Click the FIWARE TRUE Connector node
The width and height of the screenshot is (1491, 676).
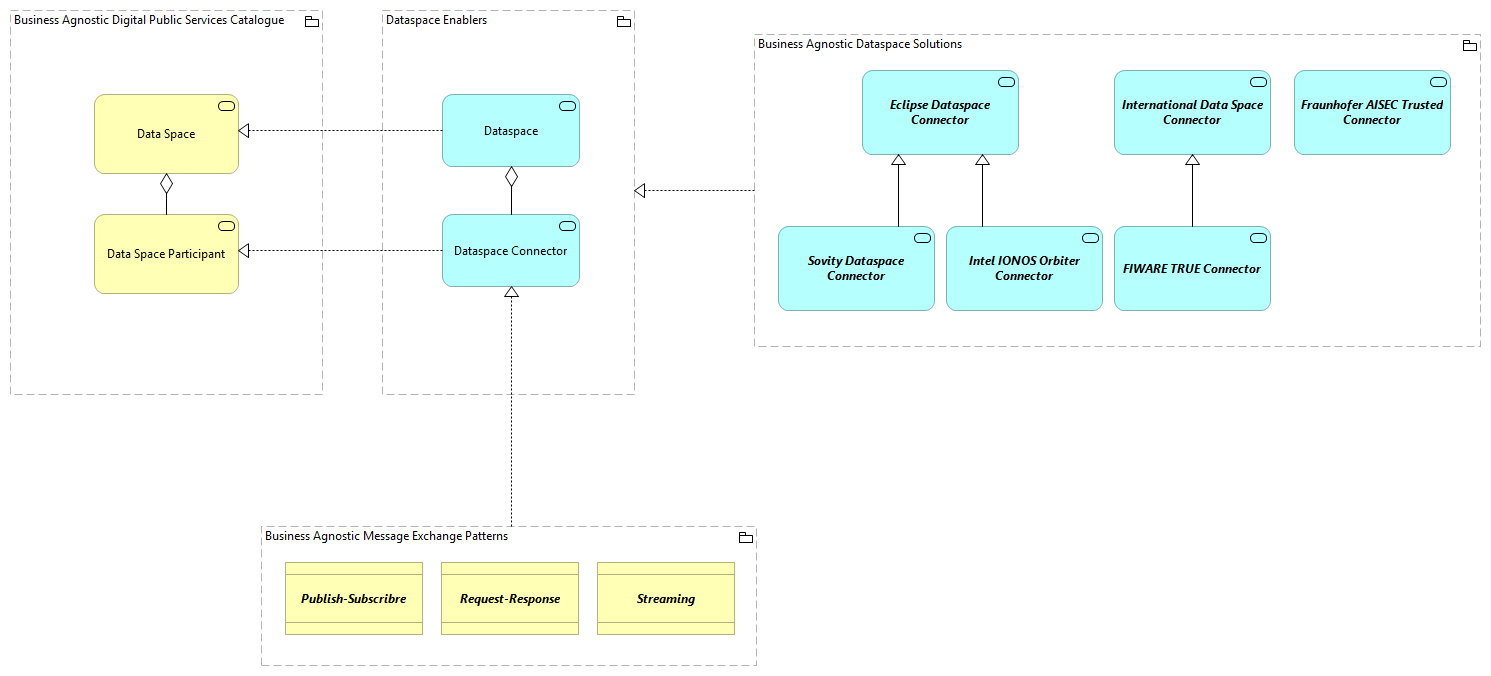[x=1192, y=268]
